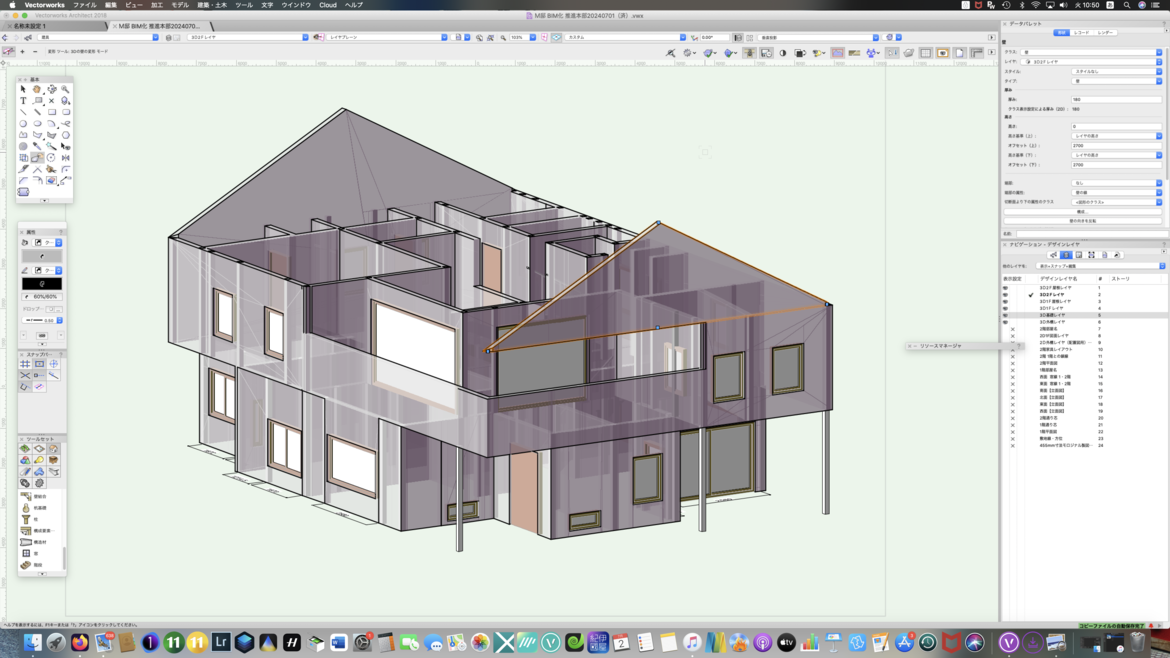1170x658 pixels.
Task: Open Finder from the Dock
Action: click(x=32, y=643)
